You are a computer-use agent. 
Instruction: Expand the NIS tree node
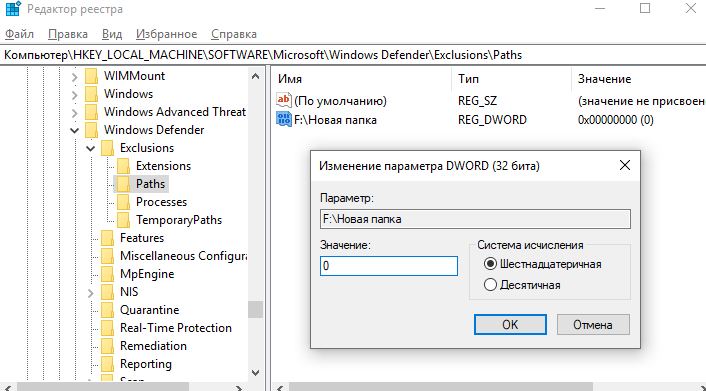[91, 293]
